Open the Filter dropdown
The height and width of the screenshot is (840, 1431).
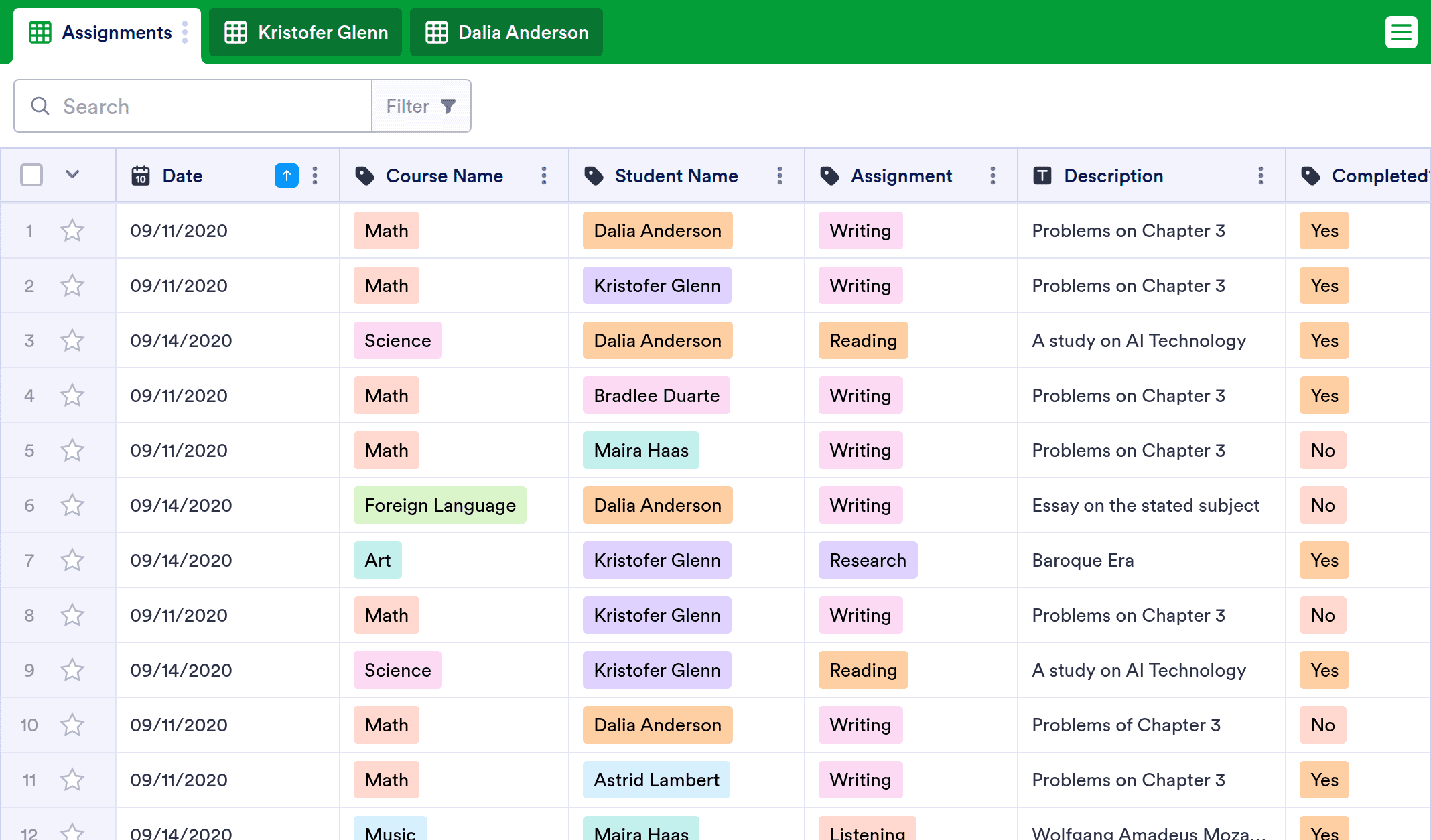point(421,106)
